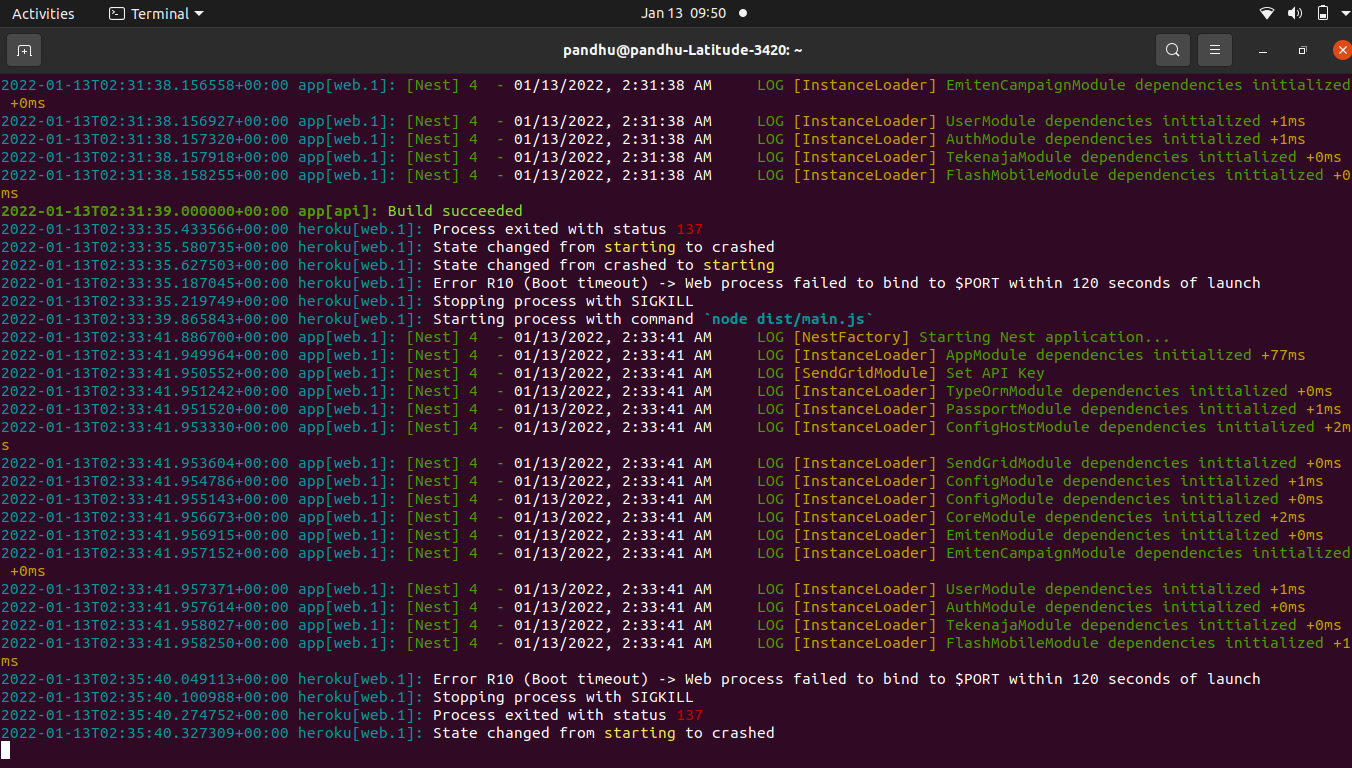Click the volume speaker icon
This screenshot has width=1352, height=768.
pos(1295,14)
